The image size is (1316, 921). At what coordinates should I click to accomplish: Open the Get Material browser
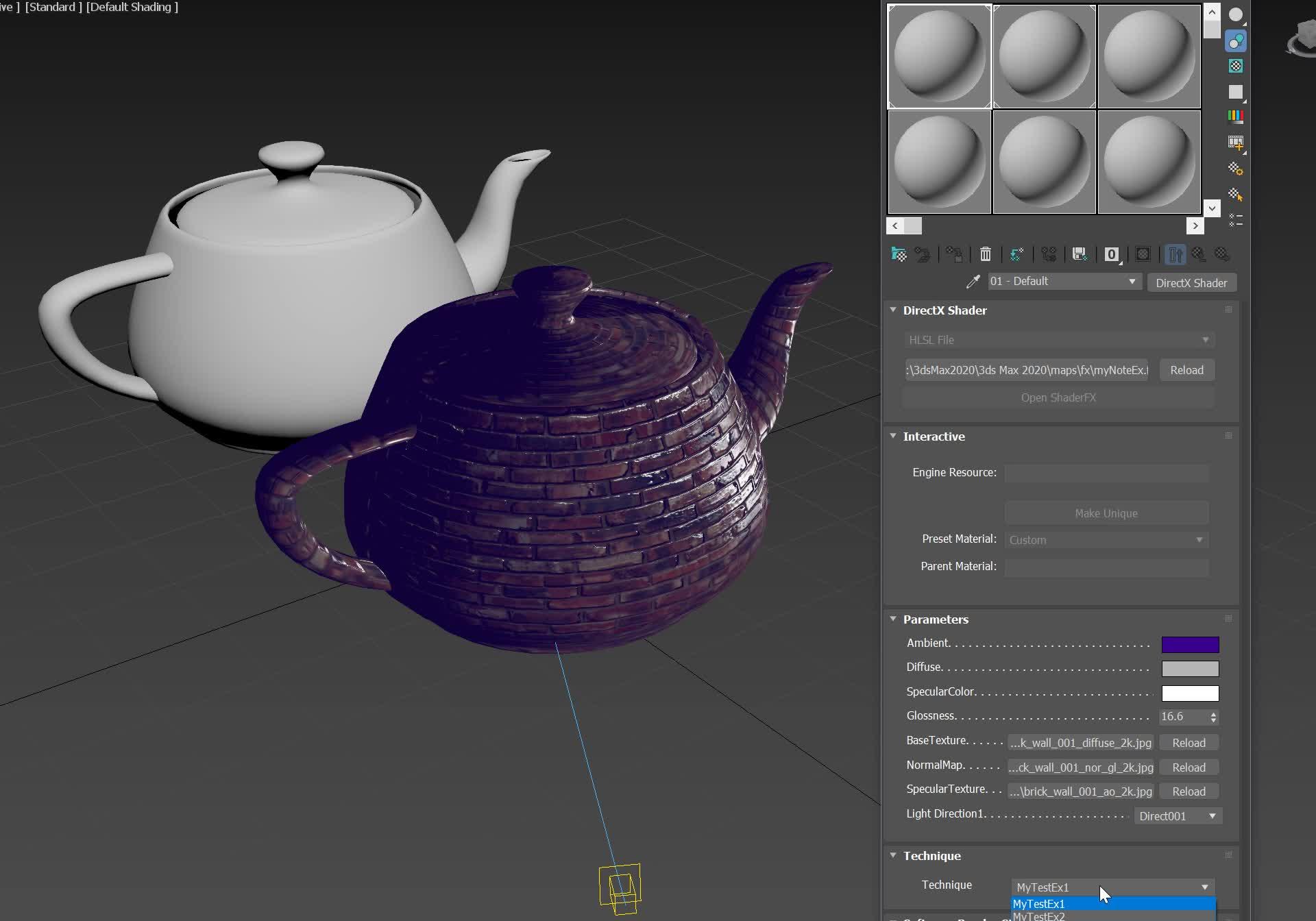899,254
